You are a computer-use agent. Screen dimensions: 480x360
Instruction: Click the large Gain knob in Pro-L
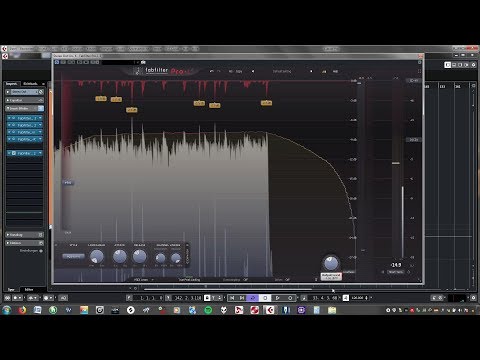[331, 263]
